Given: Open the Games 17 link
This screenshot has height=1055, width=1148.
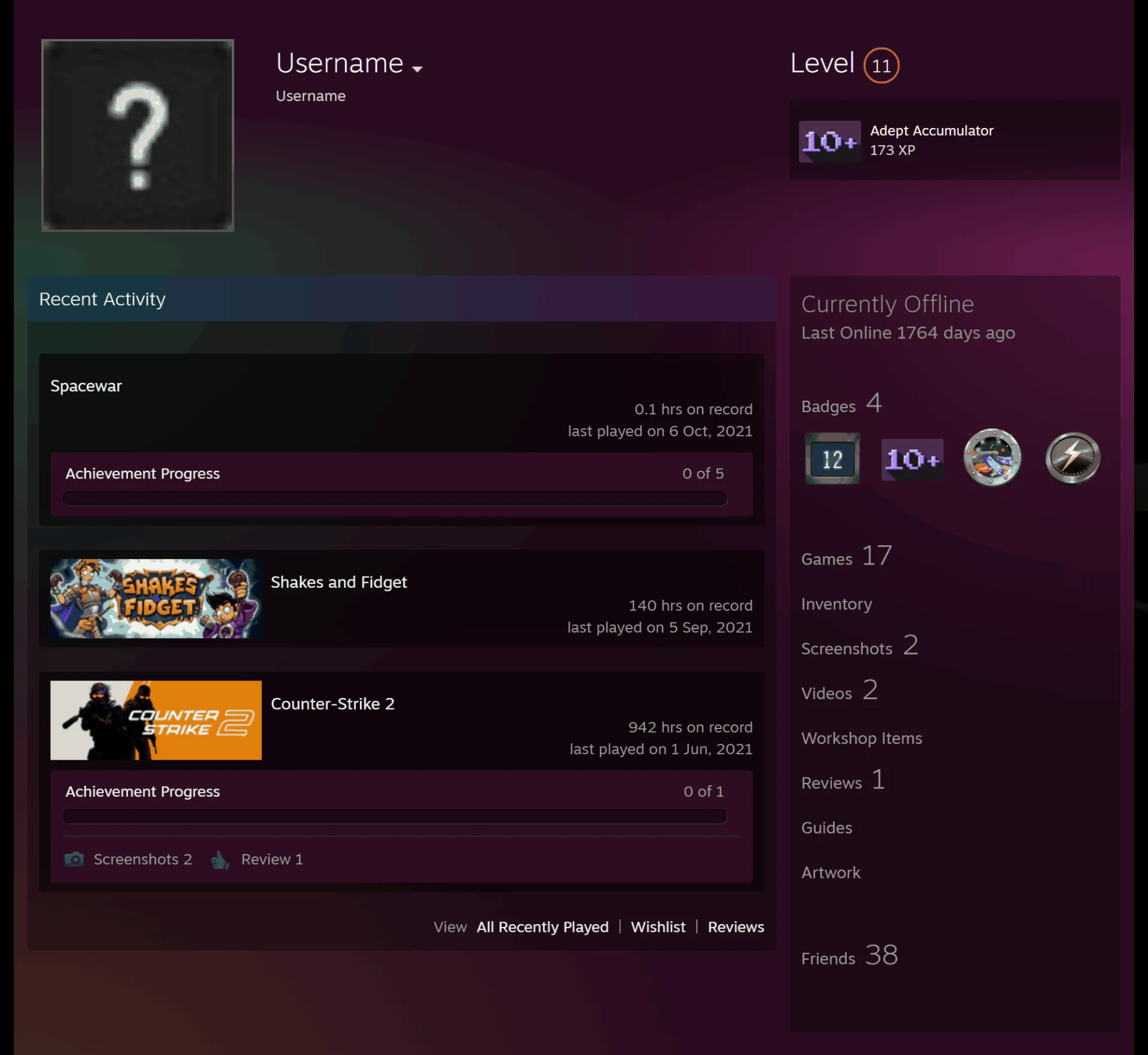Looking at the screenshot, I should (846, 557).
